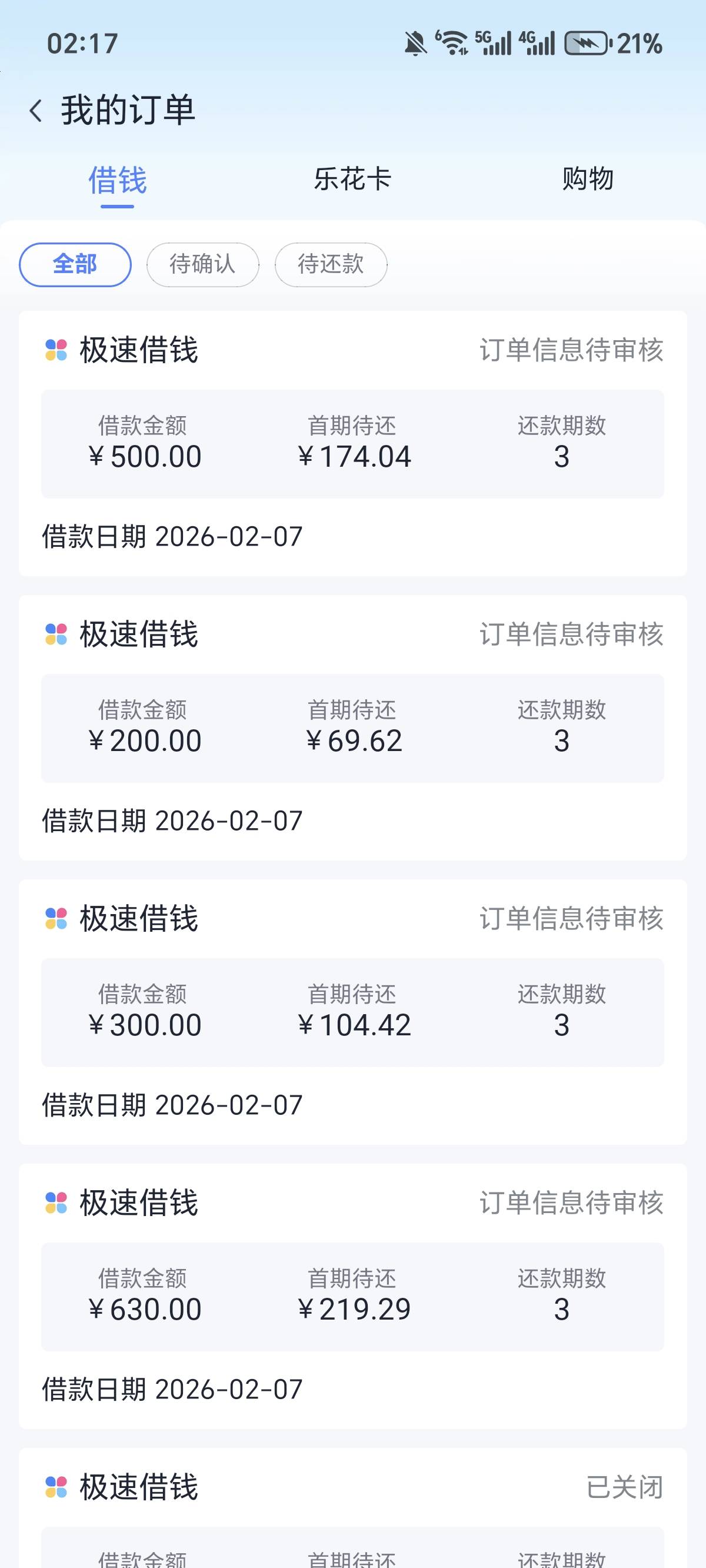Select the 全部 filter chip

[x=75, y=265]
